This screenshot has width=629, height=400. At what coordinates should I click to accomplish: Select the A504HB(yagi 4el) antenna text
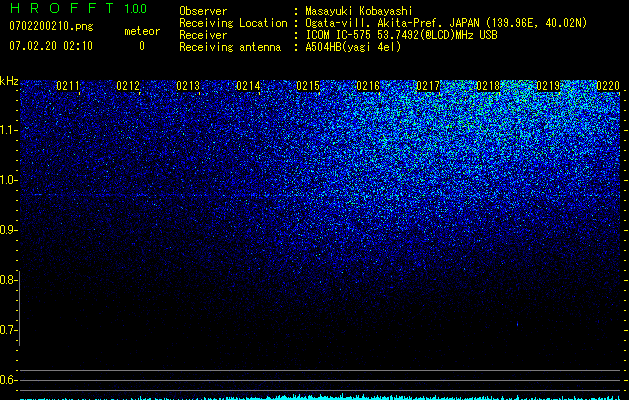tap(353, 47)
